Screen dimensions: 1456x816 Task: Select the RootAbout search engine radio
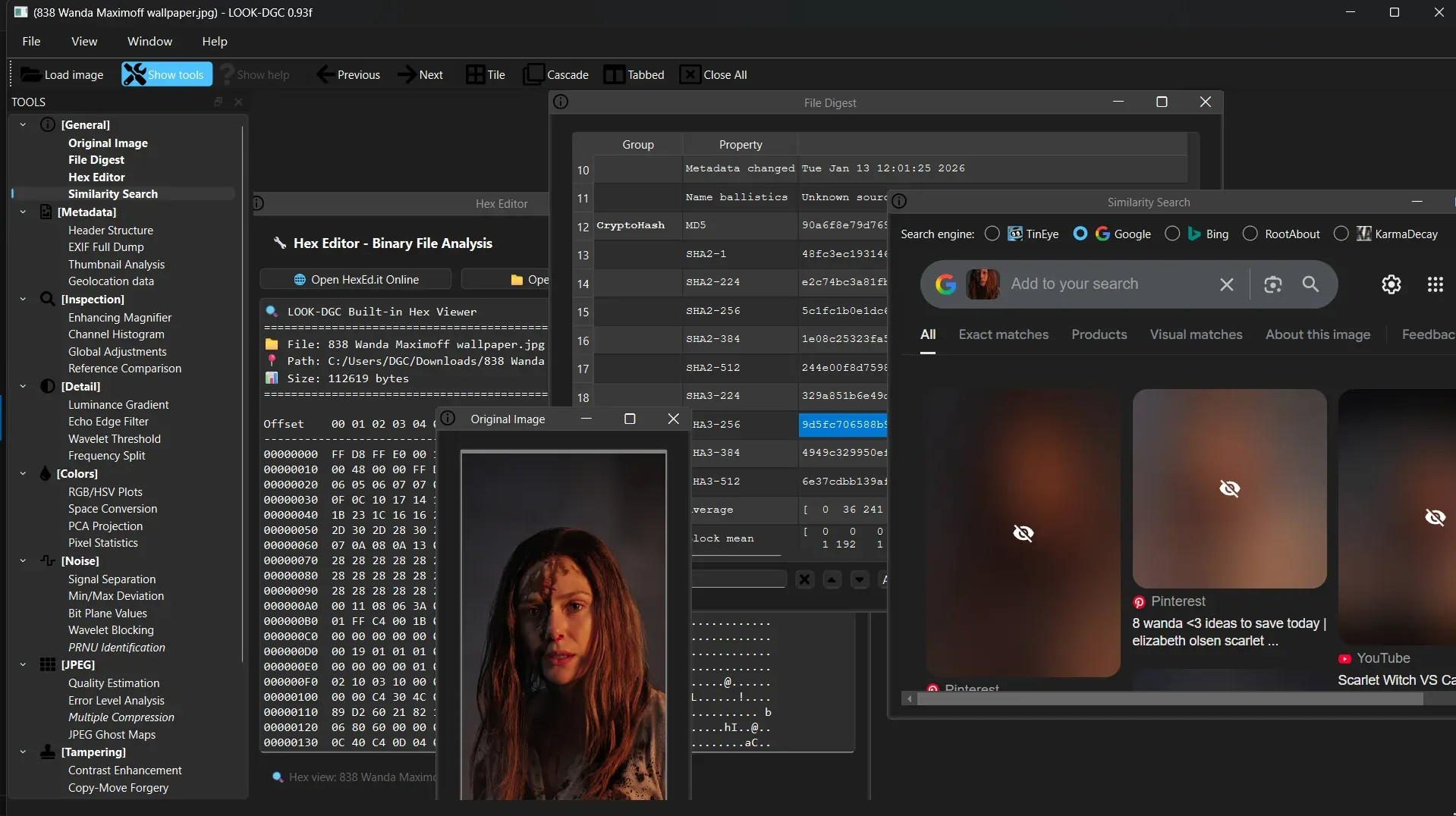[1250, 234]
